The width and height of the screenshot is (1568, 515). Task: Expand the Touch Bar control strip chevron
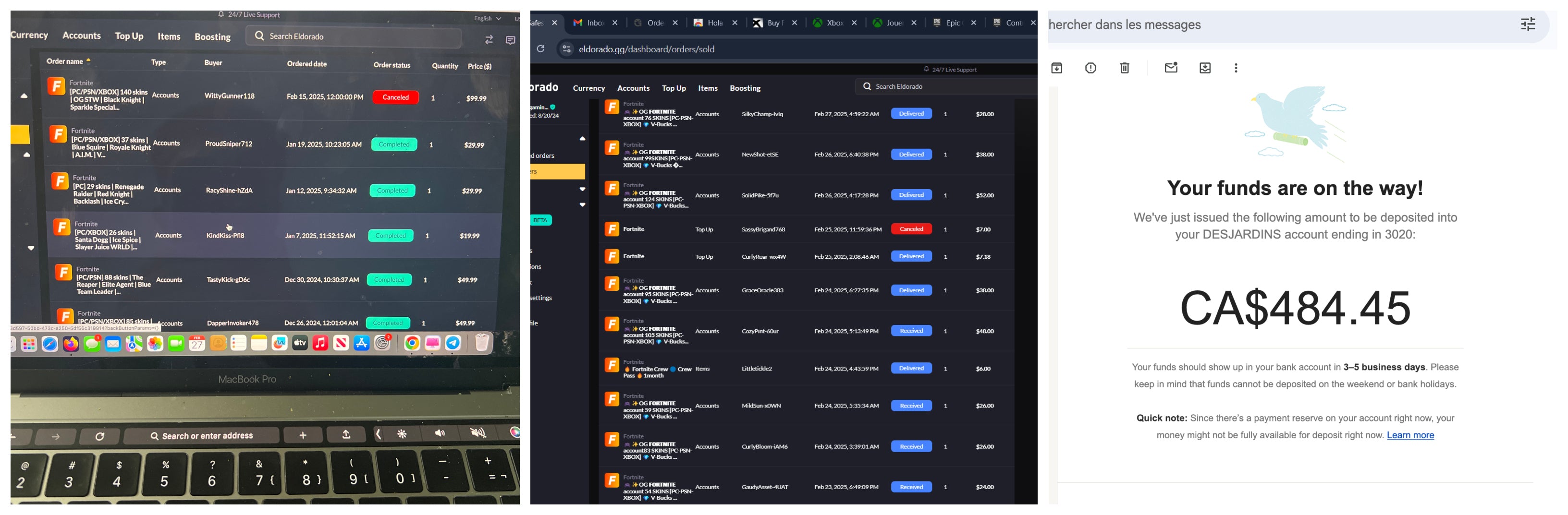[x=379, y=434]
